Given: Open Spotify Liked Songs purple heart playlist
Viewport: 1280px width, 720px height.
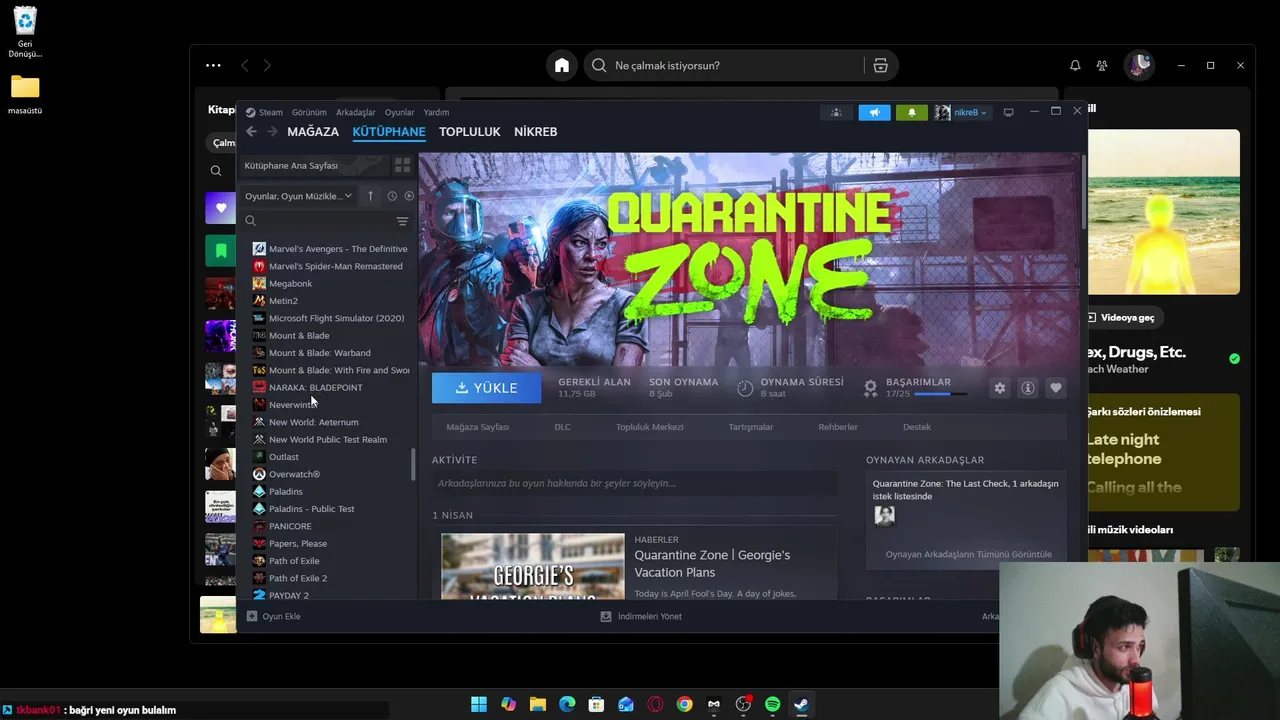Looking at the screenshot, I should (221, 208).
